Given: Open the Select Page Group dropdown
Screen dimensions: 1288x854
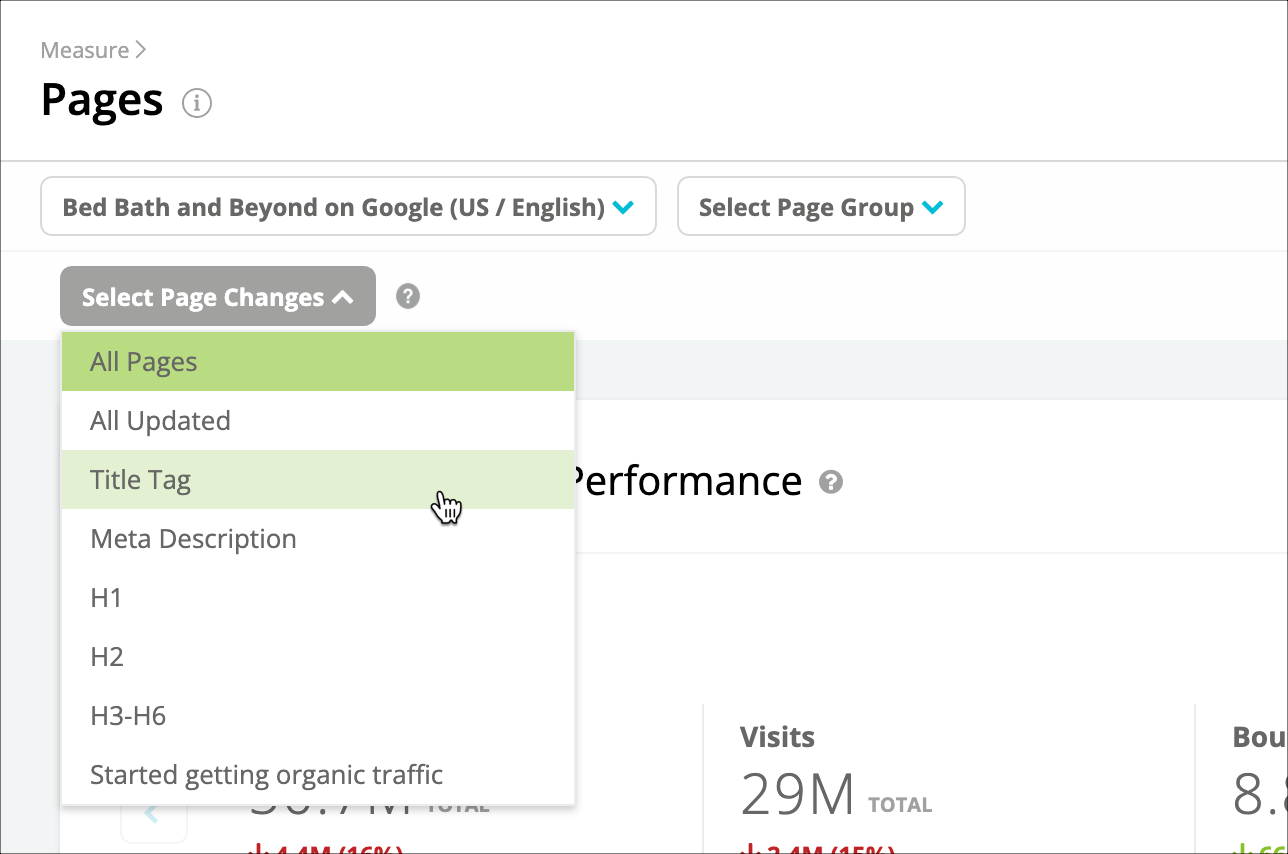Looking at the screenshot, I should [x=821, y=207].
